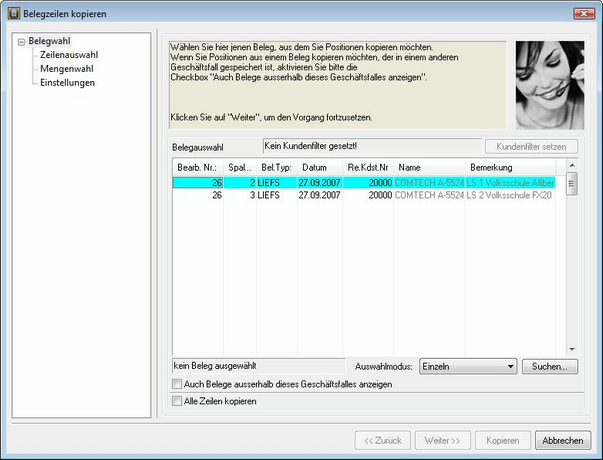Open the Auswahlmodus dropdown

click(510, 367)
